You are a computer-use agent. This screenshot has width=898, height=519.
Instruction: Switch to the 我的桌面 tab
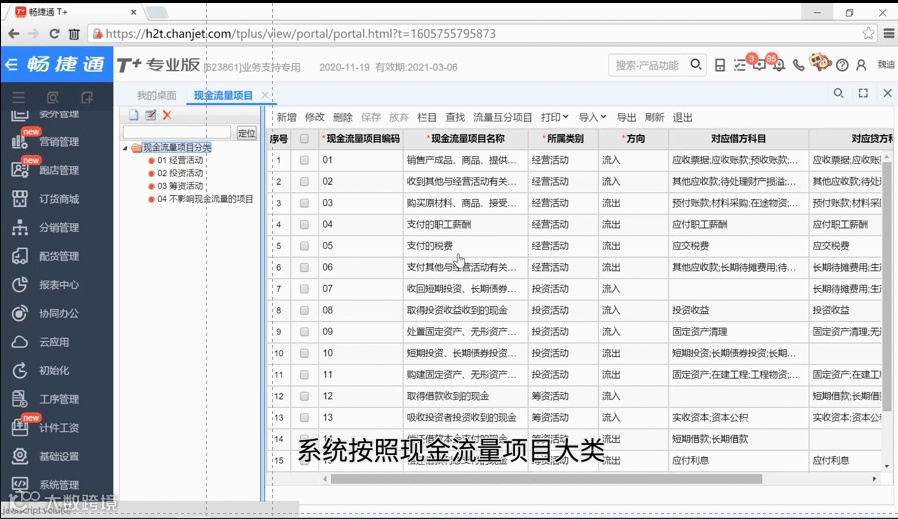(156, 95)
